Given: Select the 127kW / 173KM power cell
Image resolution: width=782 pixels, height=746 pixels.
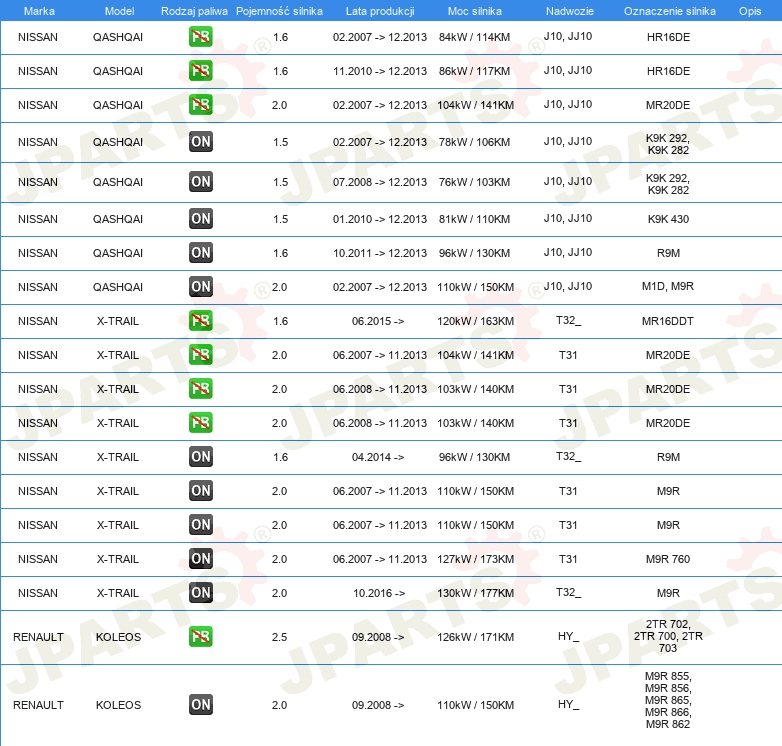Looking at the screenshot, I should [475, 559].
